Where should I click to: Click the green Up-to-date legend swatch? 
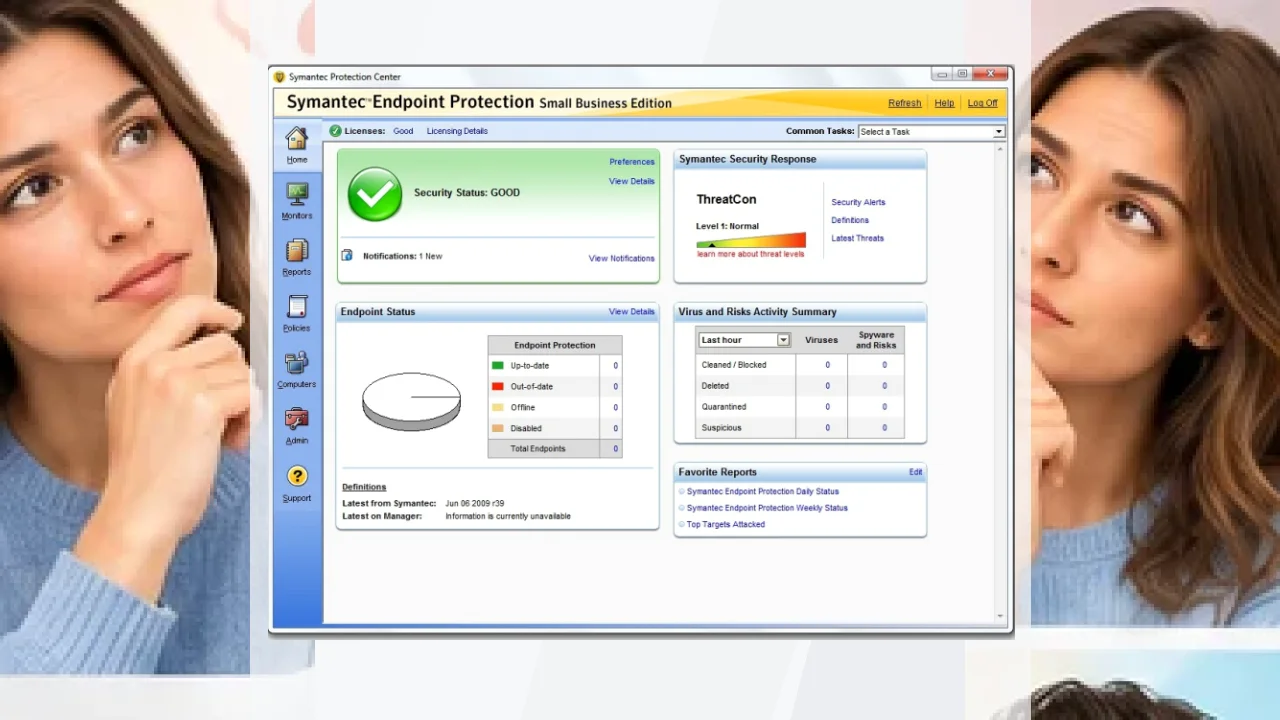pyautogui.click(x=497, y=366)
